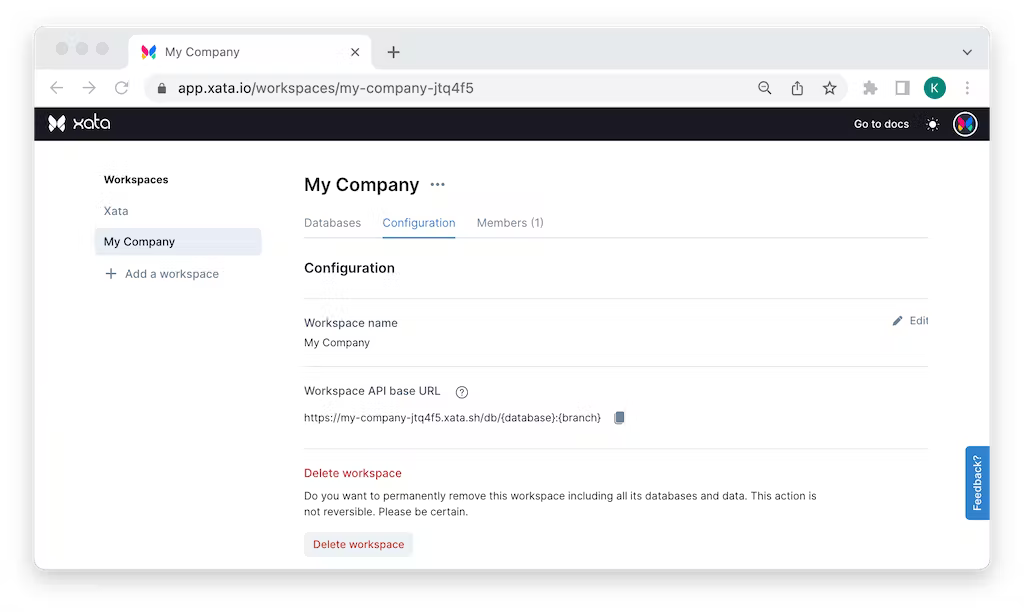View site lock security information
This screenshot has height=612, width=1024.
162,88
